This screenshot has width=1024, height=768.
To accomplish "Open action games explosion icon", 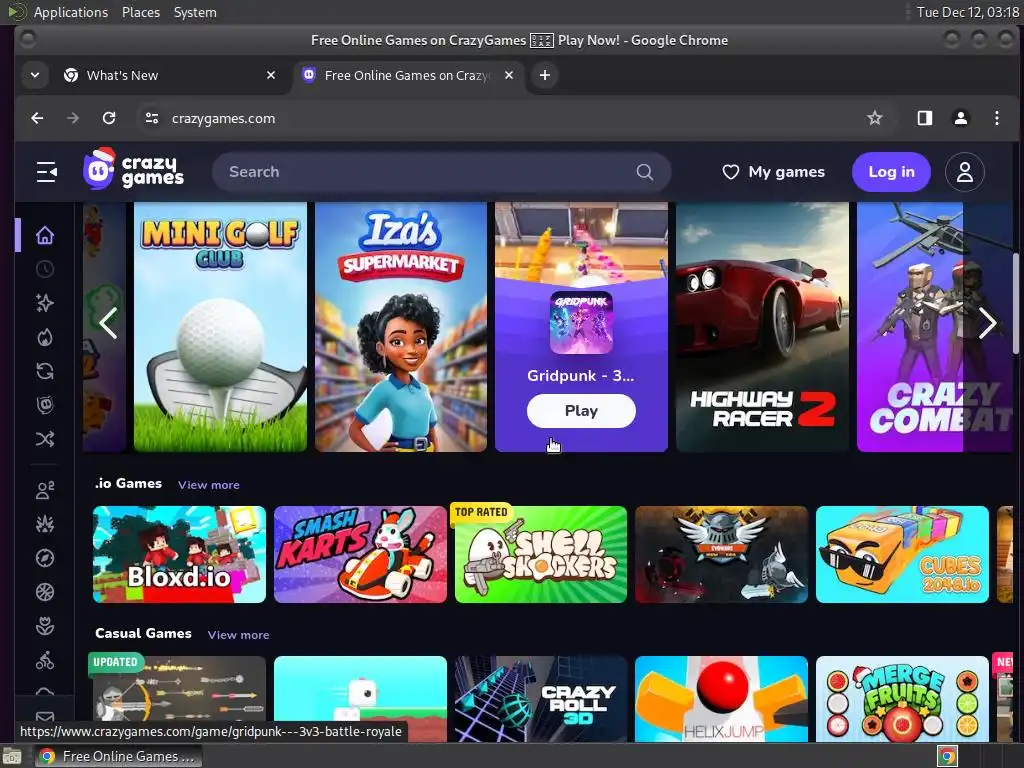I will [x=45, y=524].
